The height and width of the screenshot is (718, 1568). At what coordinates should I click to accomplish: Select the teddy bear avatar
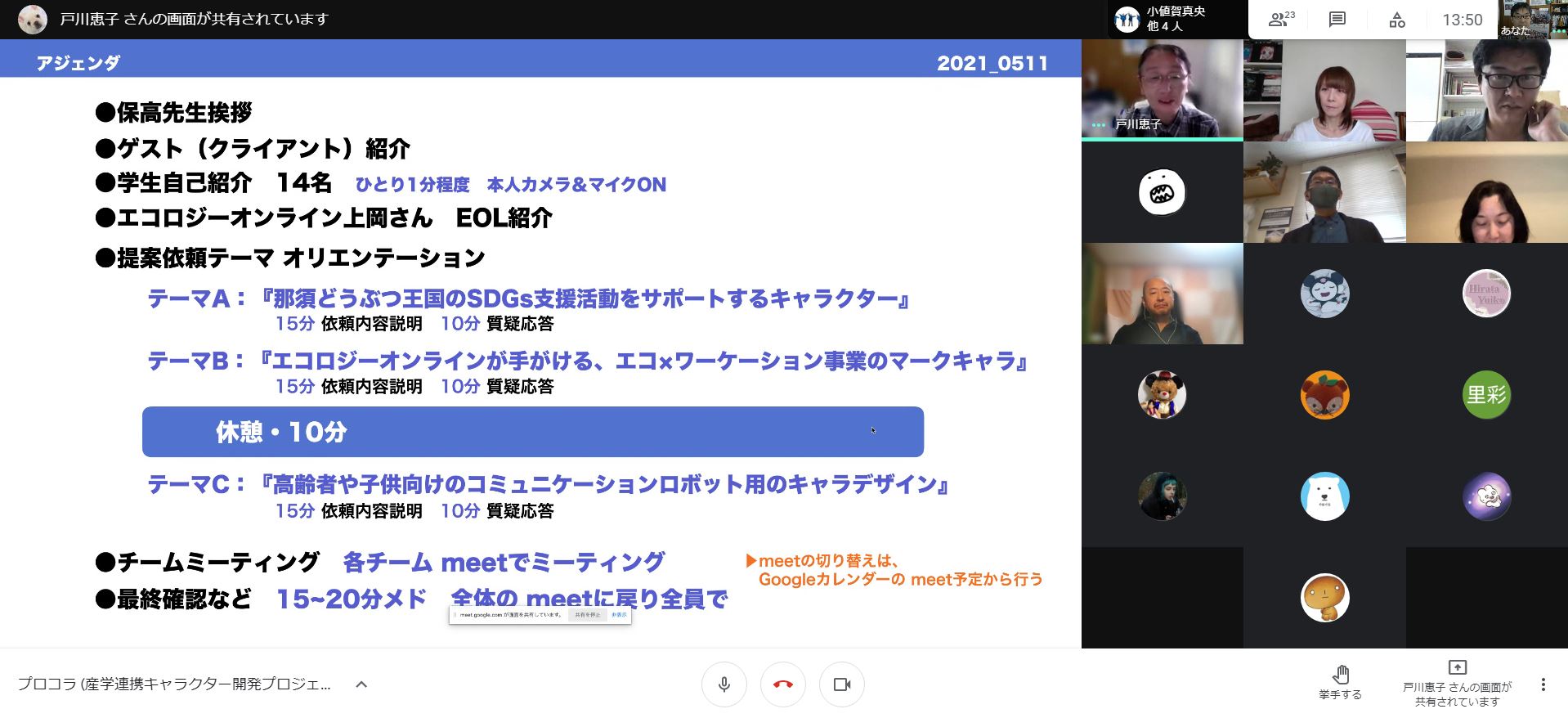[1162, 395]
